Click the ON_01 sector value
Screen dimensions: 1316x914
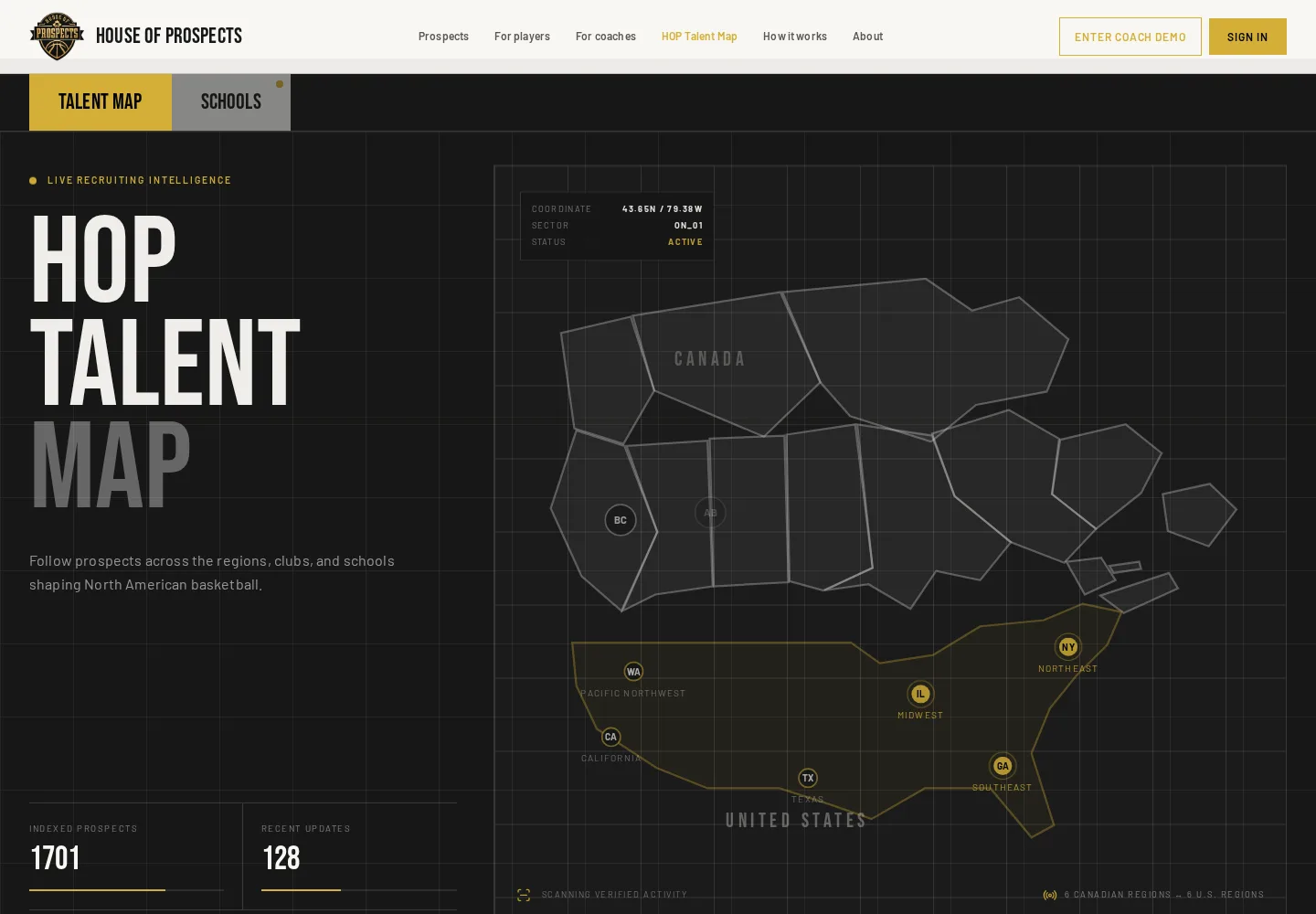[688, 226]
